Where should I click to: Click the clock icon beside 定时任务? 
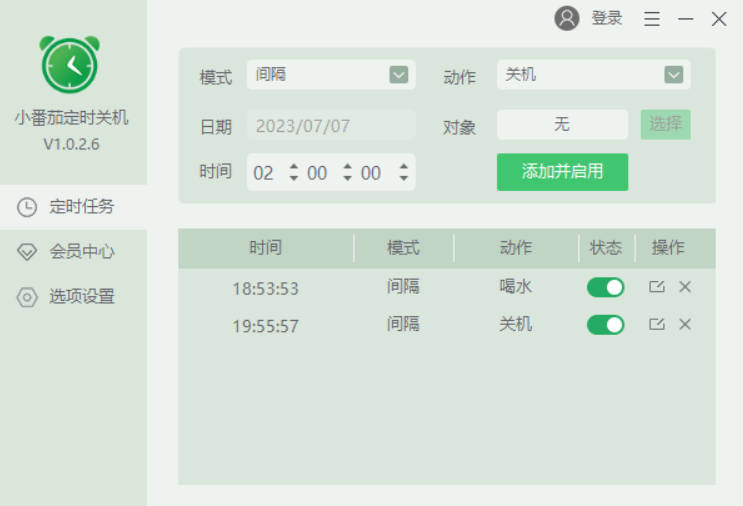click(x=27, y=207)
